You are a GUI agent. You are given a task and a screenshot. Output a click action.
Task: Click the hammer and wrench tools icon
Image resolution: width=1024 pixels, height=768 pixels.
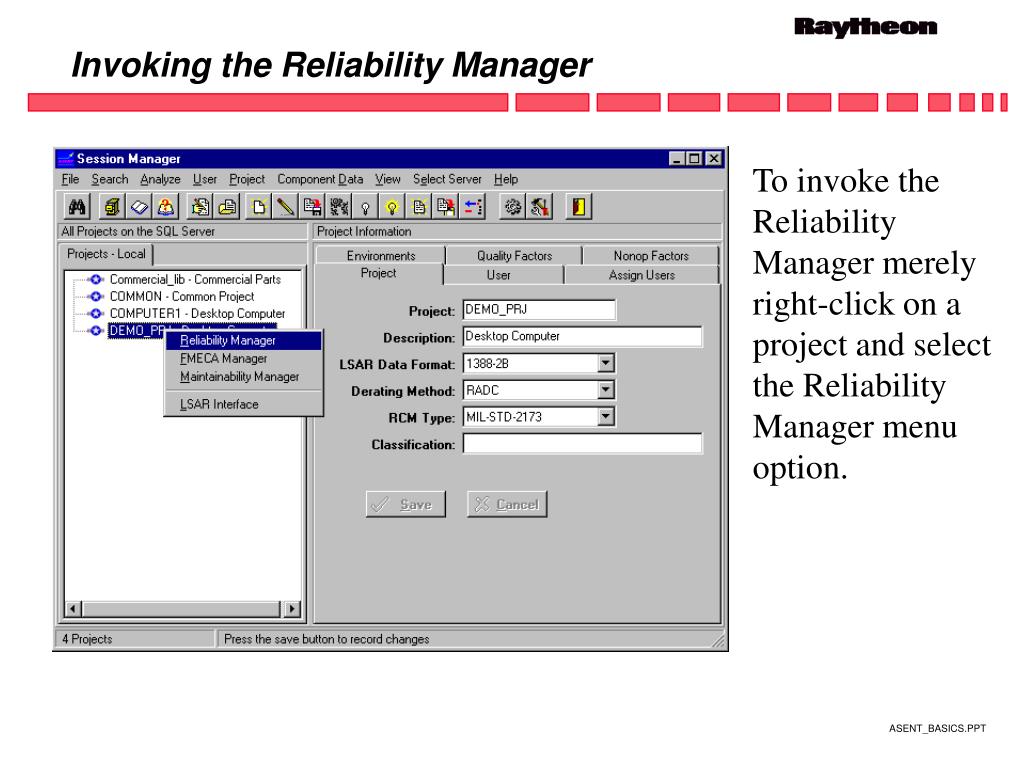click(x=539, y=207)
